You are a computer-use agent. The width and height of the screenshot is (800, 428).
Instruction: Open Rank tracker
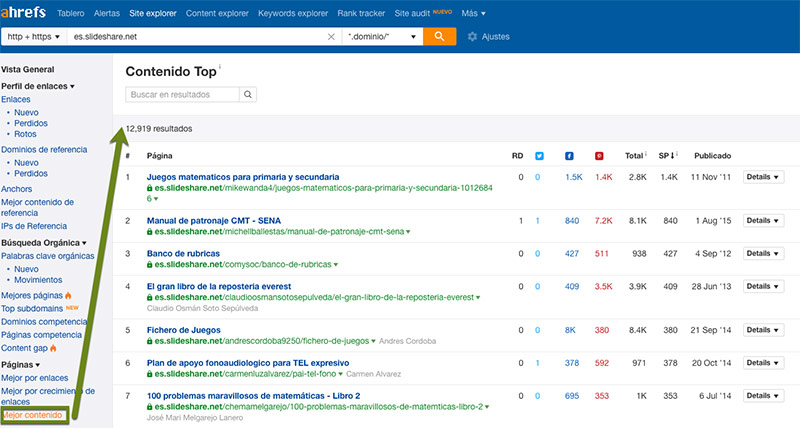361,13
